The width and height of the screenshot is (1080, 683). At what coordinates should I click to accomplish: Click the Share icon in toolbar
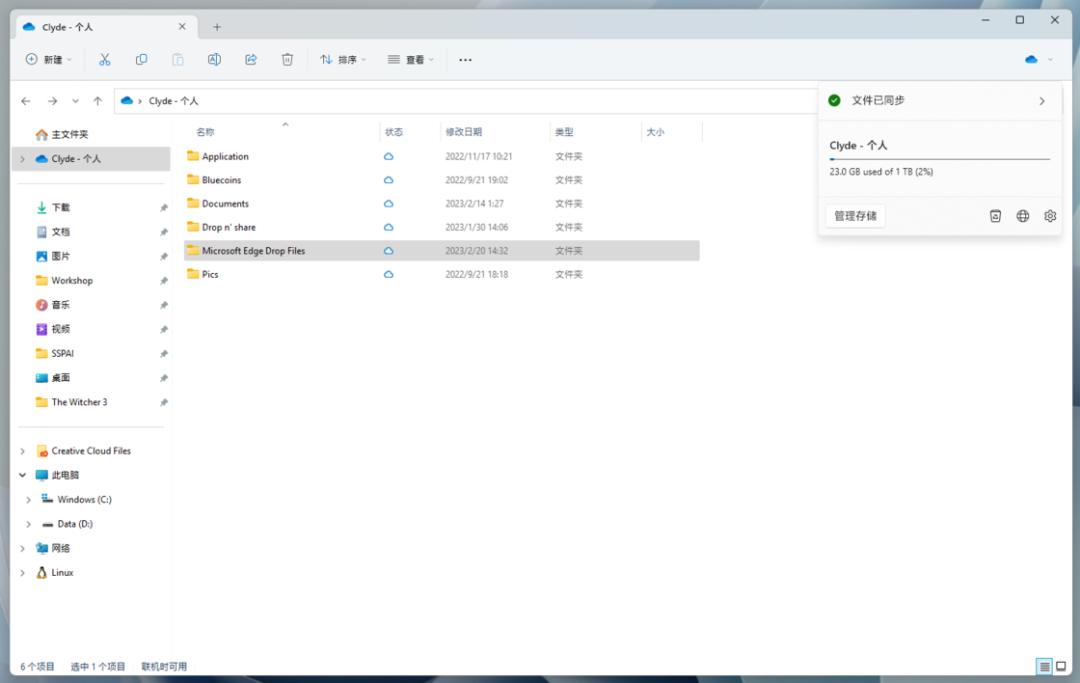click(251, 60)
